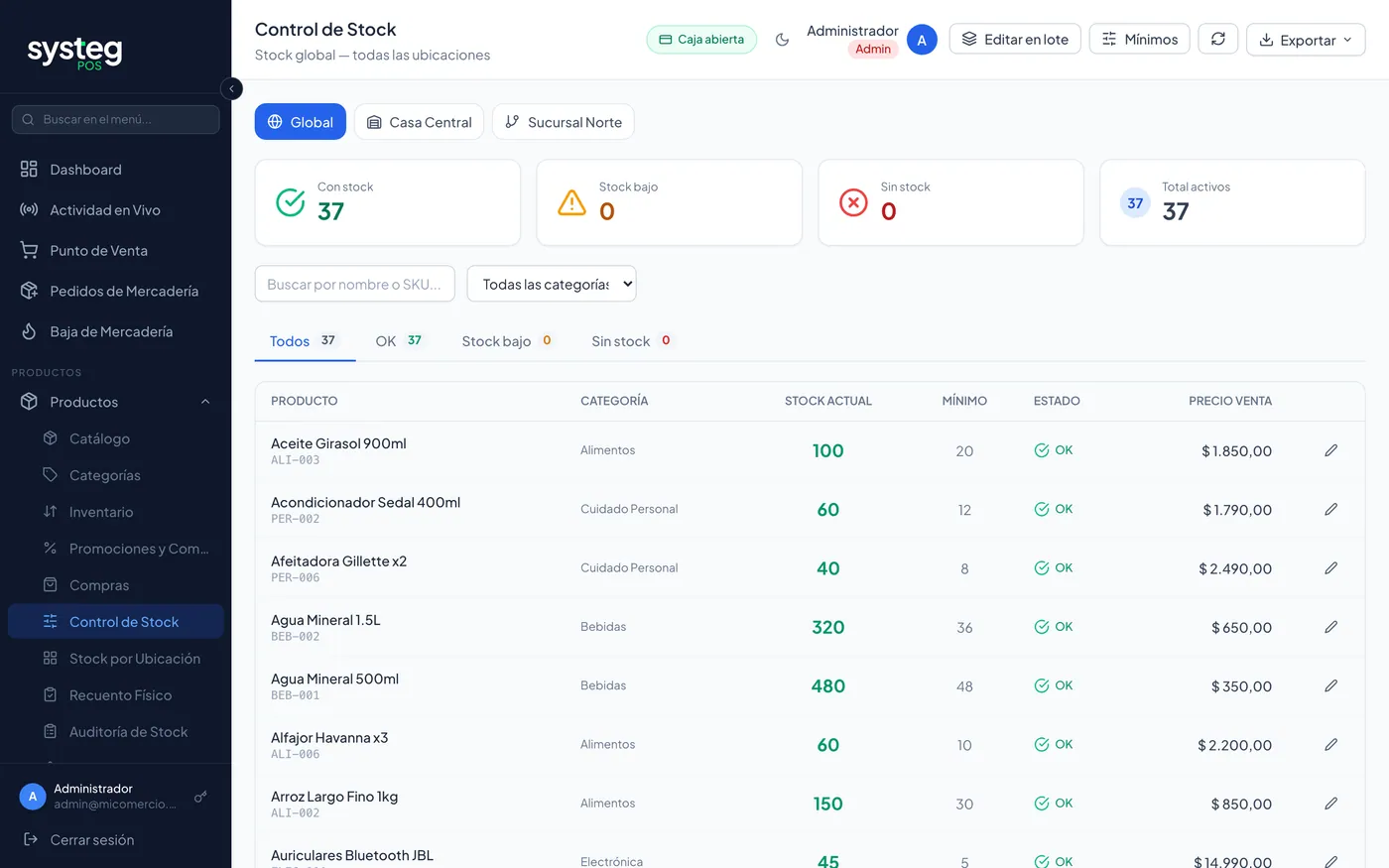Edit Alfajor Havanna x3 pencil icon
The height and width of the screenshot is (868, 1389).
click(1330, 745)
